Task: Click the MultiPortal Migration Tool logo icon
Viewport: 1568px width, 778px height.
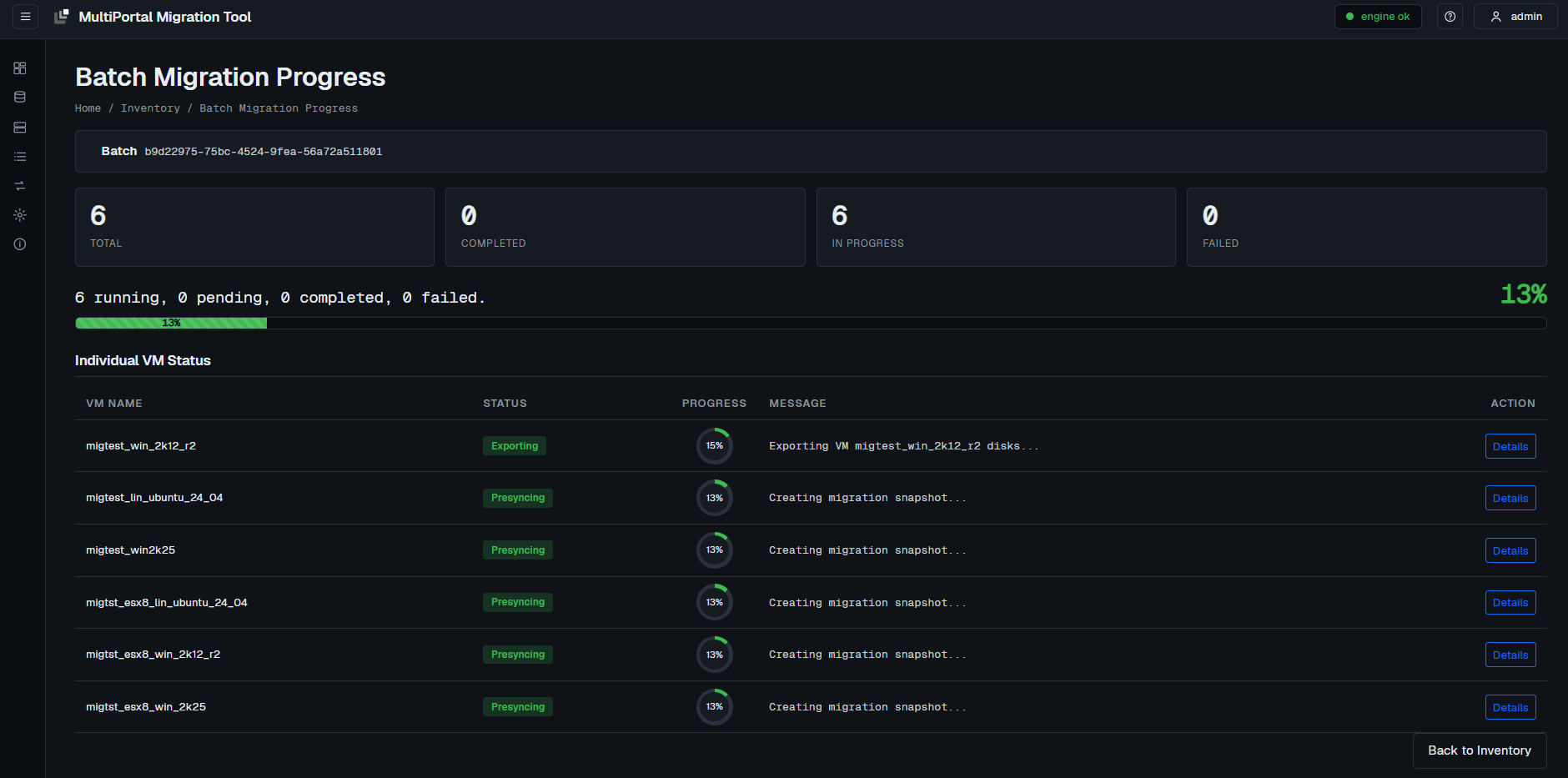Action: pyautogui.click(x=62, y=17)
